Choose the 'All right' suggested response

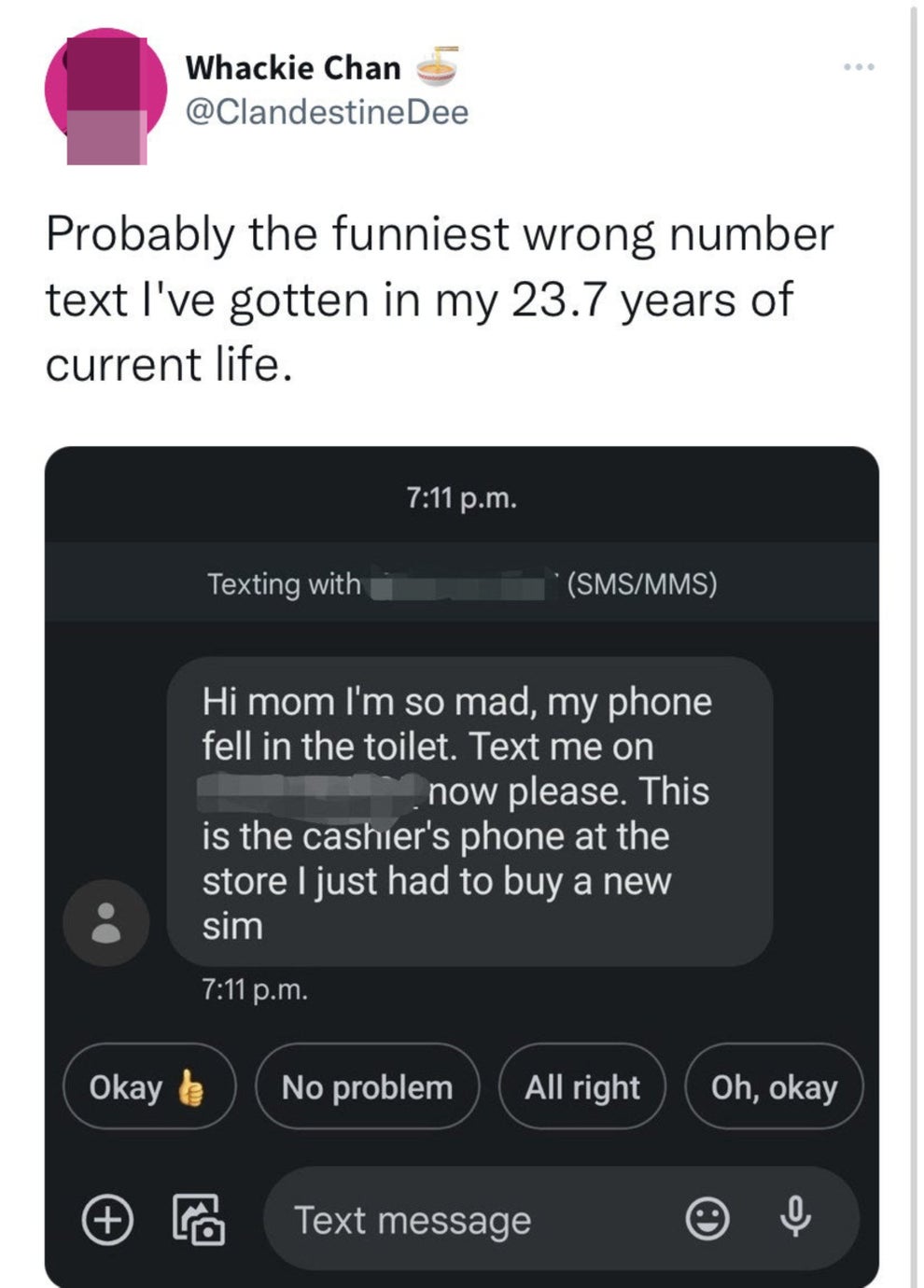[x=582, y=1085]
